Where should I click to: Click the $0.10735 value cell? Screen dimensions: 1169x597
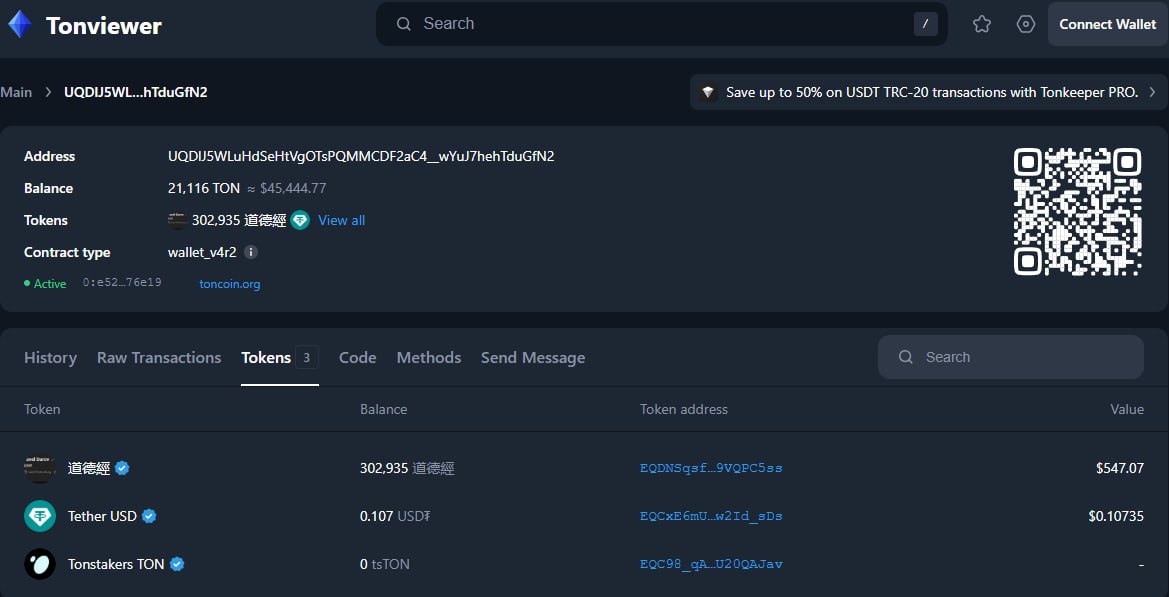(x=1114, y=516)
